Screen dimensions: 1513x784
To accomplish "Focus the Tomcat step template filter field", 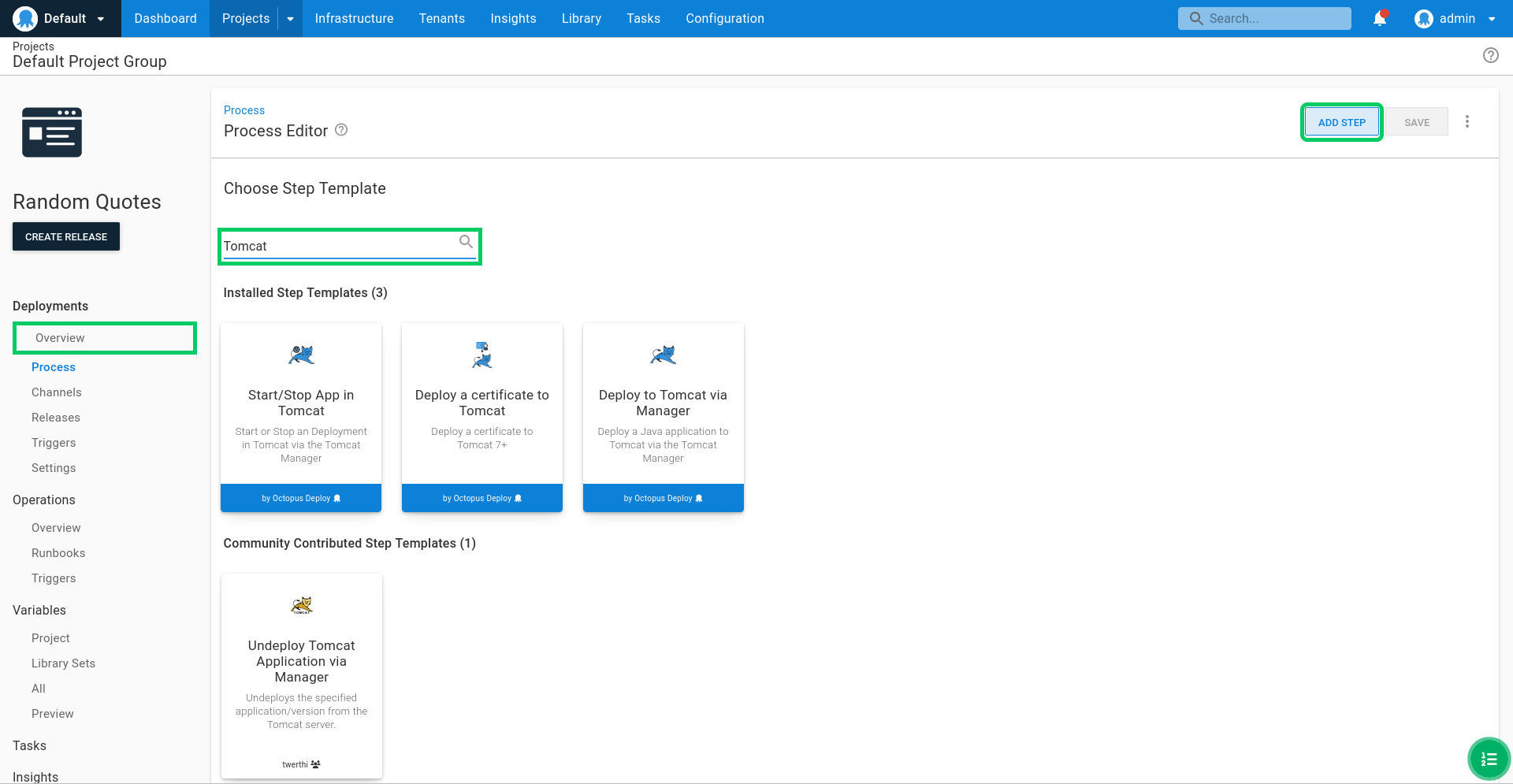I will 349,247.
